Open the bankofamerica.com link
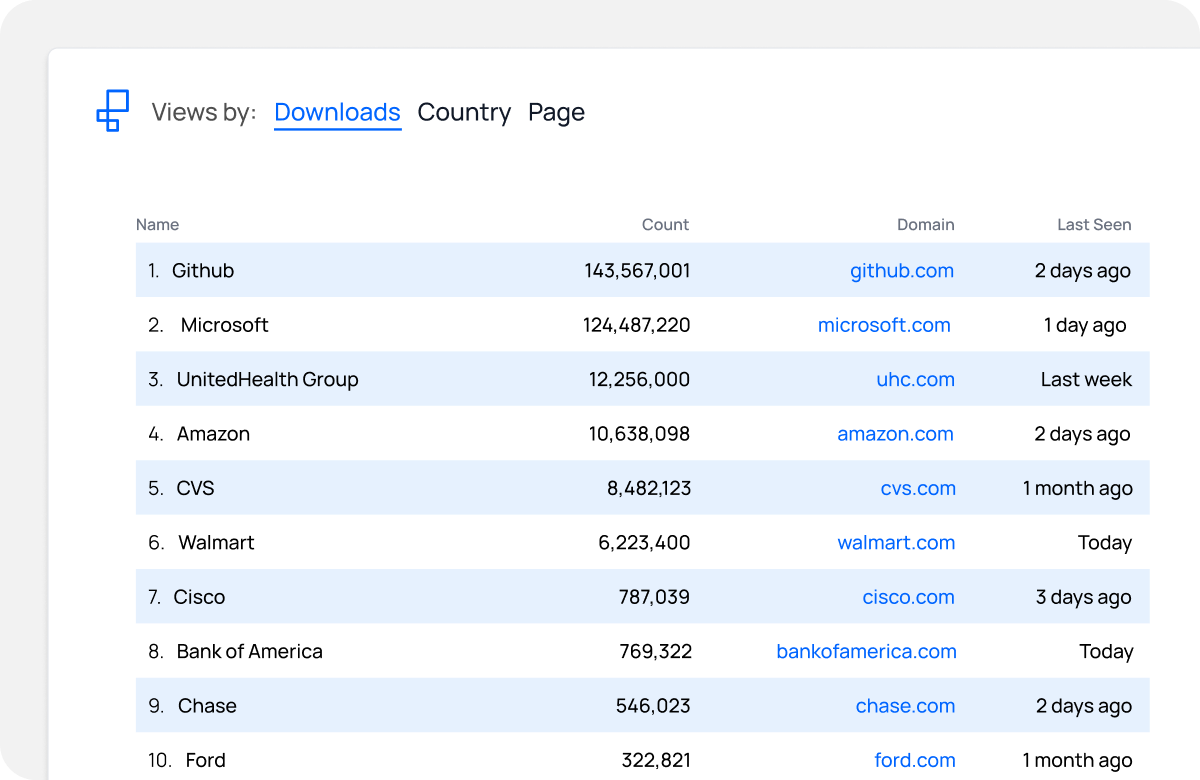The height and width of the screenshot is (780, 1200). pos(866,652)
